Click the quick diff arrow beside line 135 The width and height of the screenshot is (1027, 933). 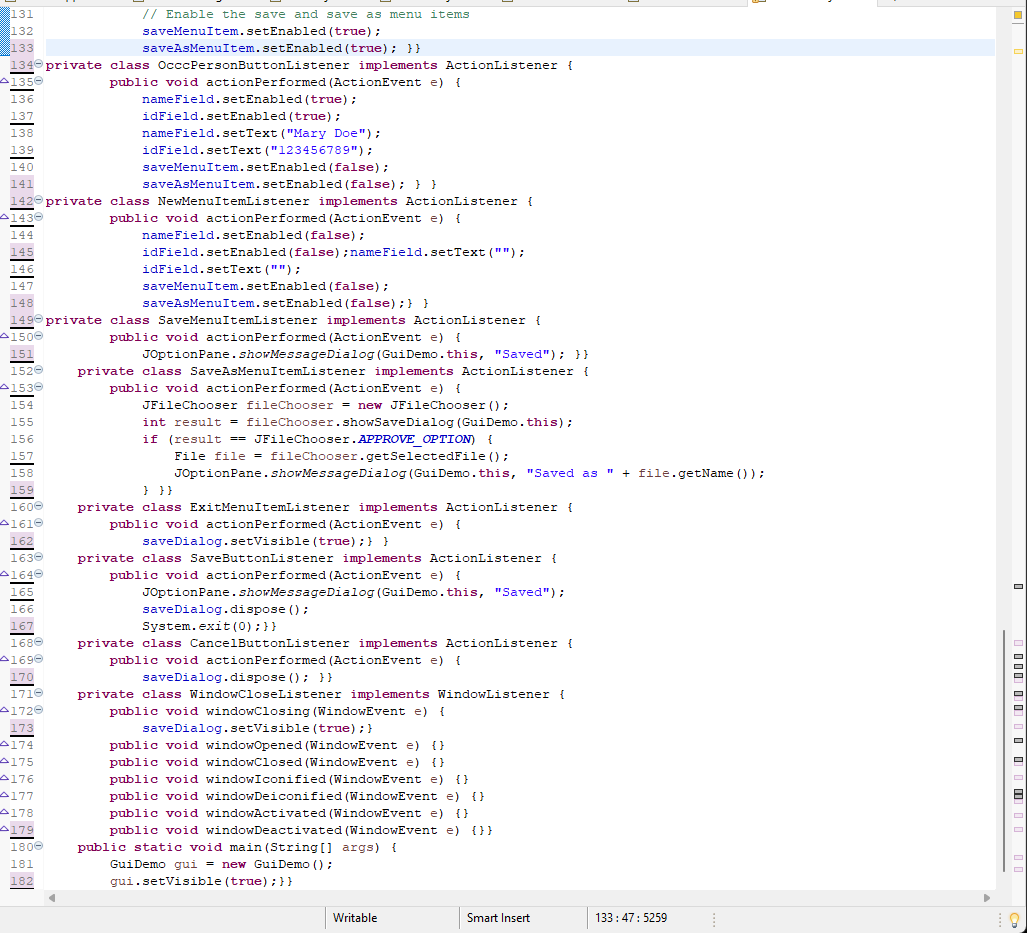pos(6,81)
